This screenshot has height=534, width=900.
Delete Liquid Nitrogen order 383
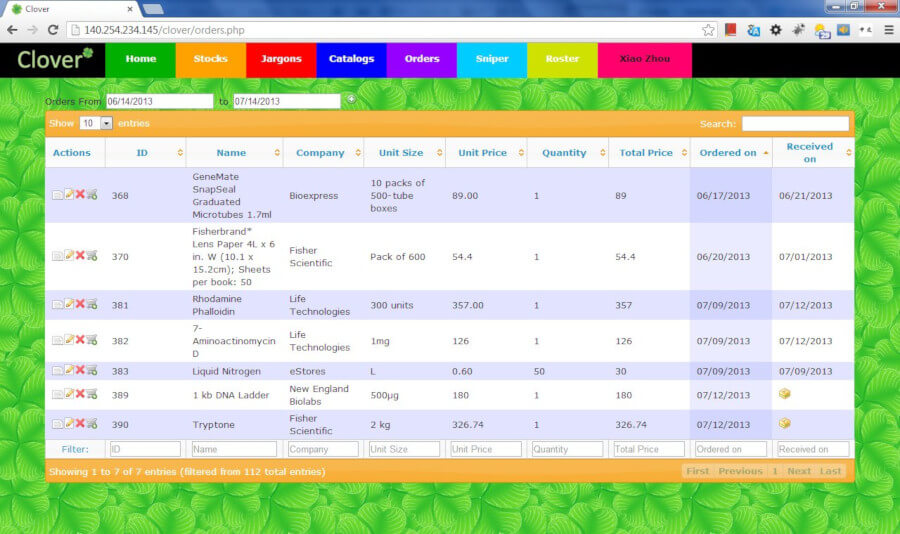[x=80, y=370]
